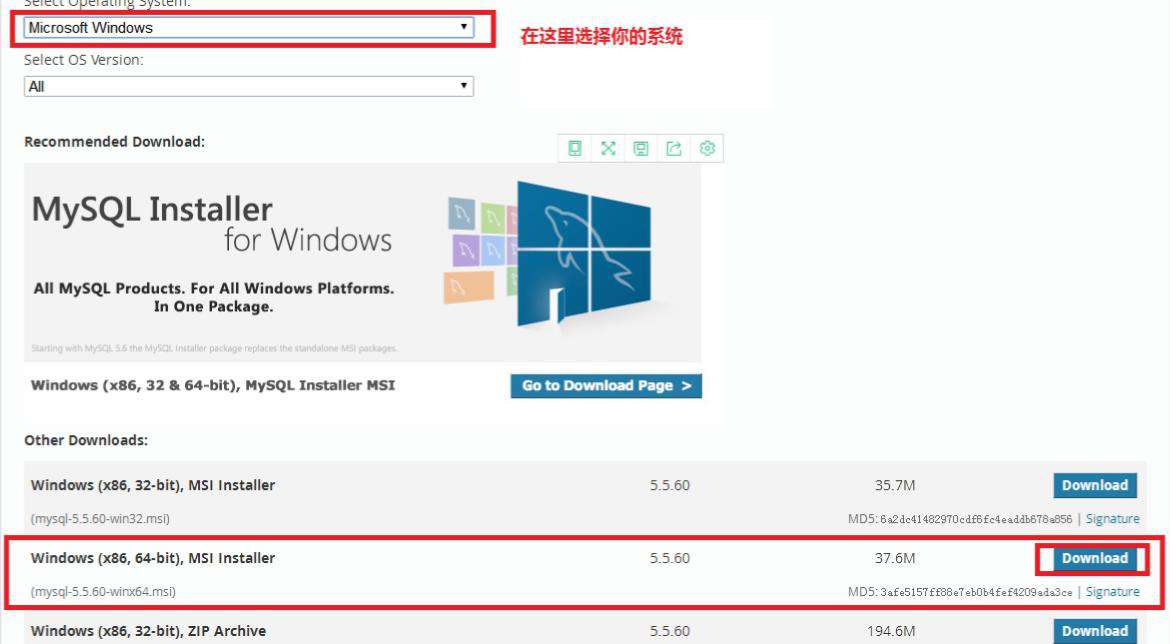Viewport: 1170px width, 644px height.
Task: Download the 32-bit ZIP Archive 194.6M
Action: click(1095, 631)
